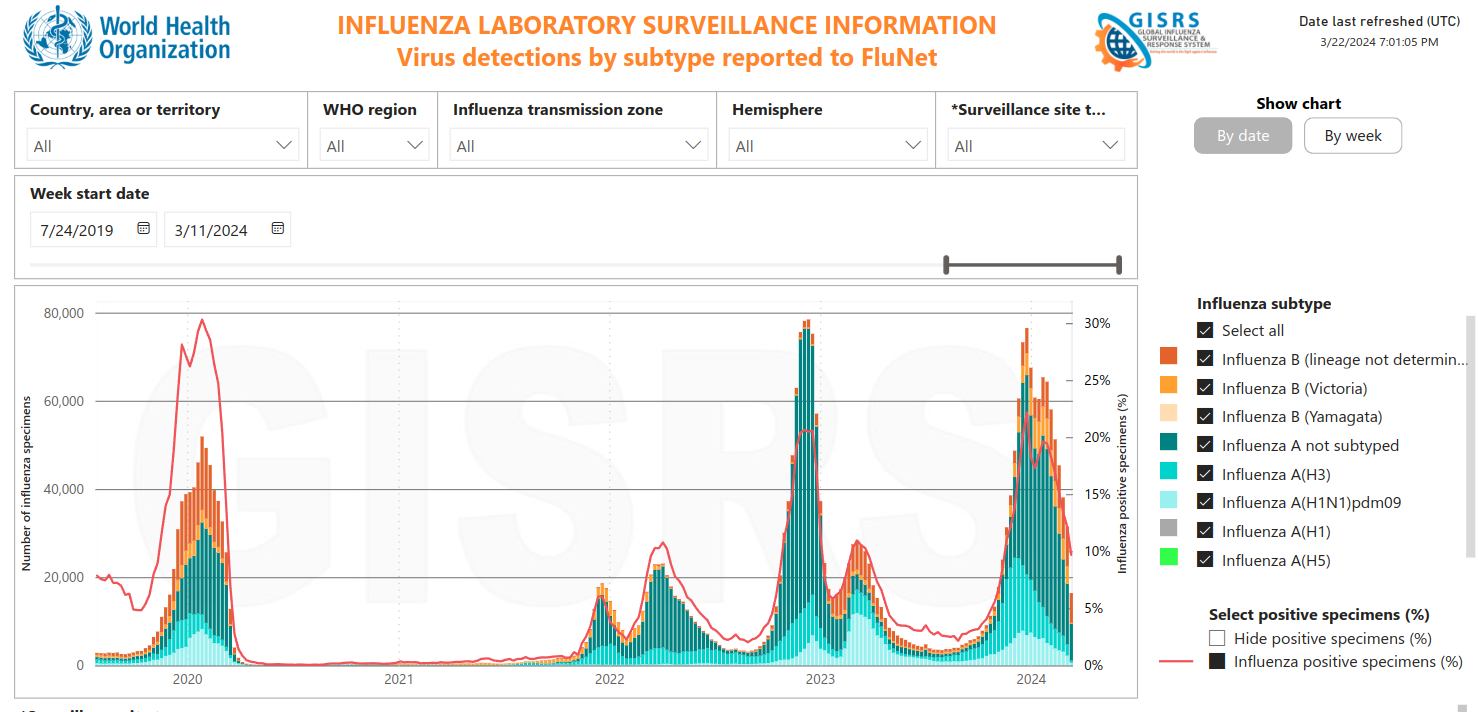Click the 30% right axis label
The height and width of the screenshot is (712, 1478).
coord(1097,323)
